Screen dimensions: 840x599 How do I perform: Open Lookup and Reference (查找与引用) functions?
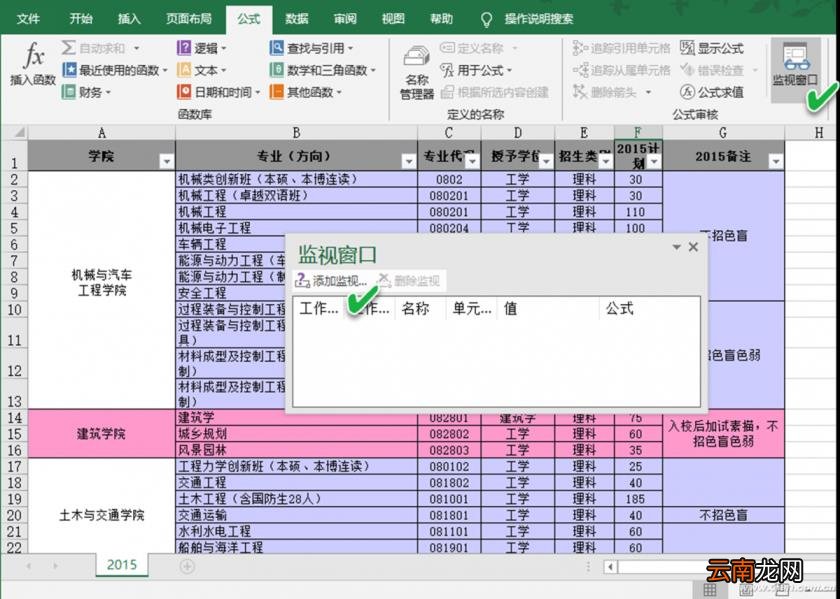tap(312, 48)
